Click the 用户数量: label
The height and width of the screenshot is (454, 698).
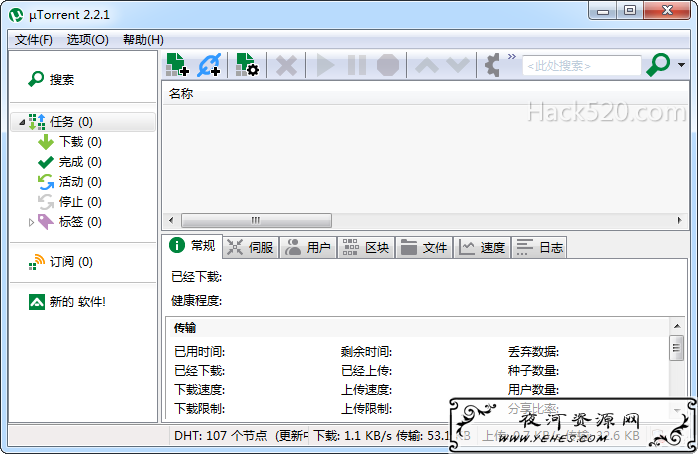[533, 389]
